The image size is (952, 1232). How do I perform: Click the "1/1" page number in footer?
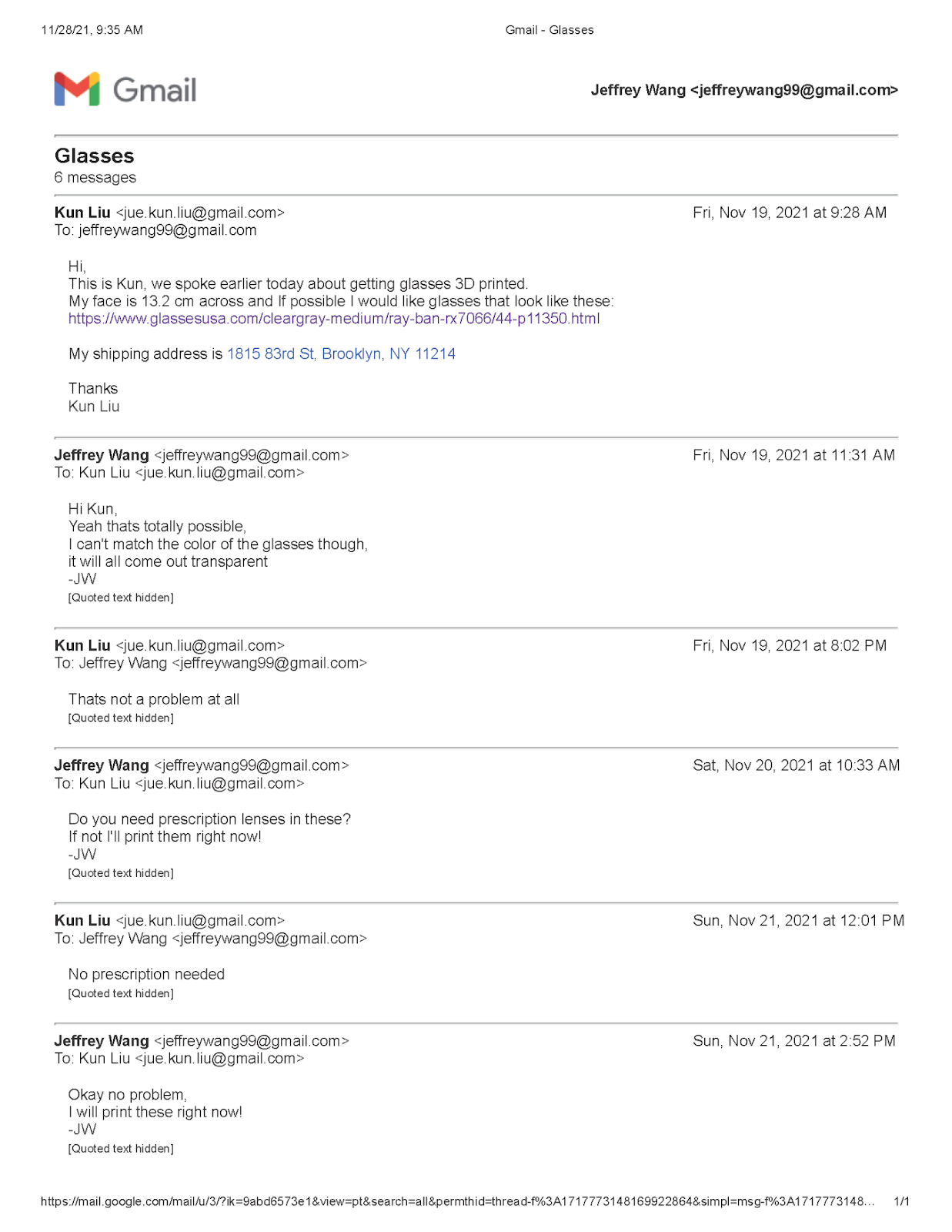[x=901, y=1201]
